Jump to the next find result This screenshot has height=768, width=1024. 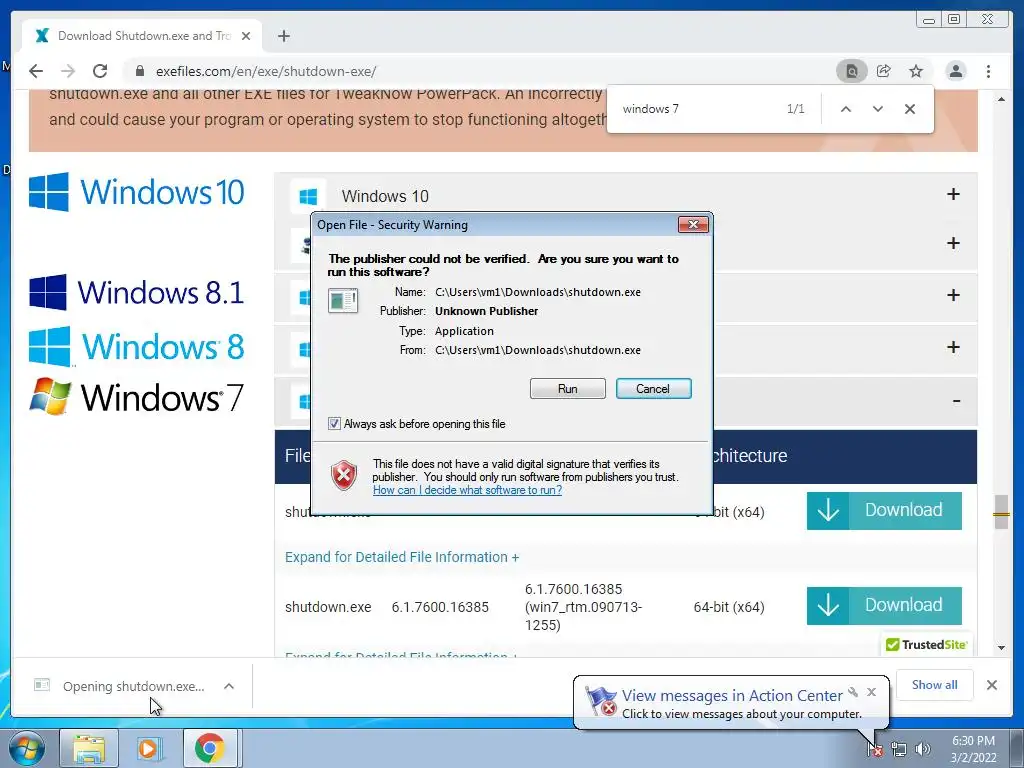(878, 109)
